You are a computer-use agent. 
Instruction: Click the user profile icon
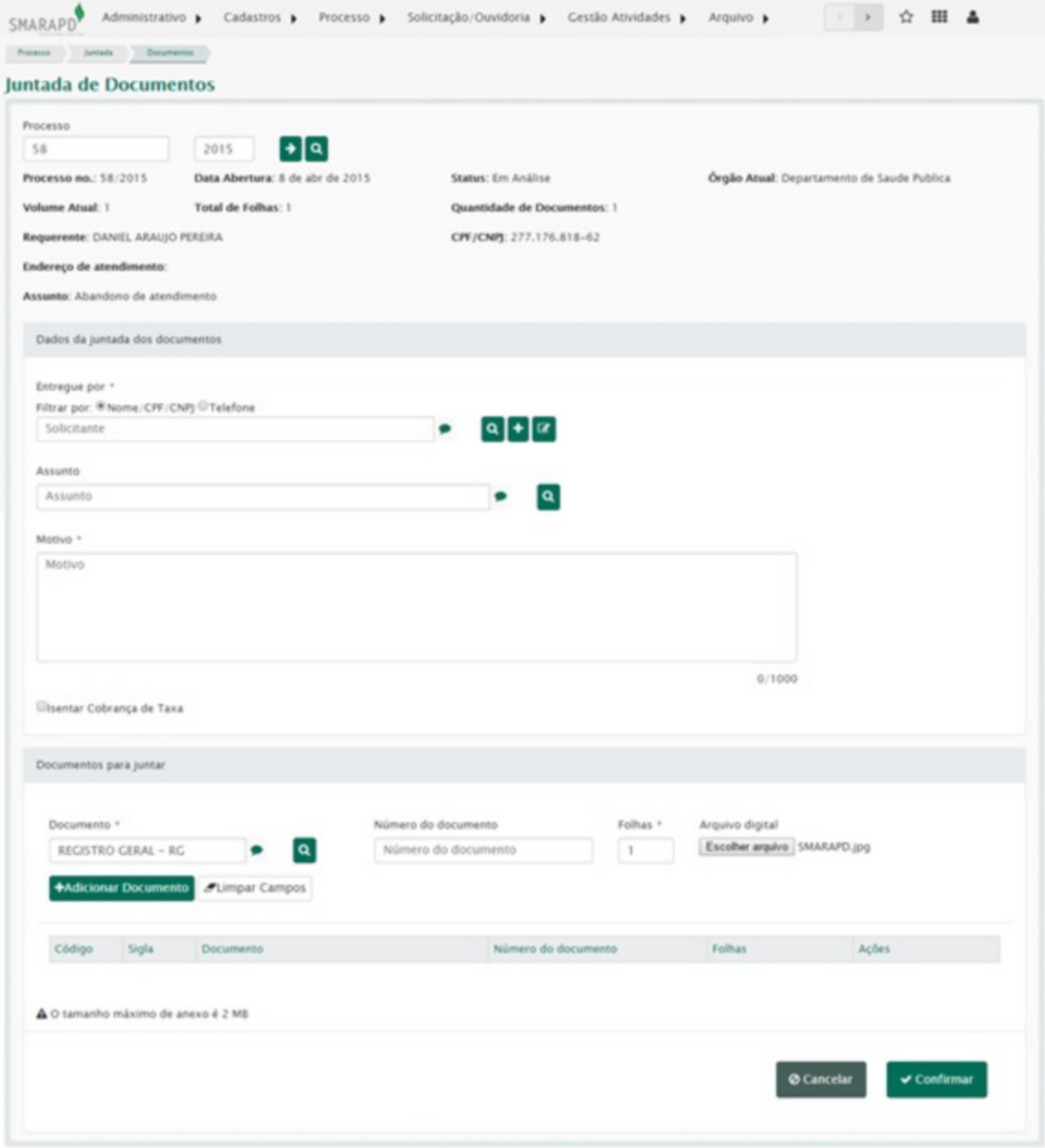pos(972,17)
